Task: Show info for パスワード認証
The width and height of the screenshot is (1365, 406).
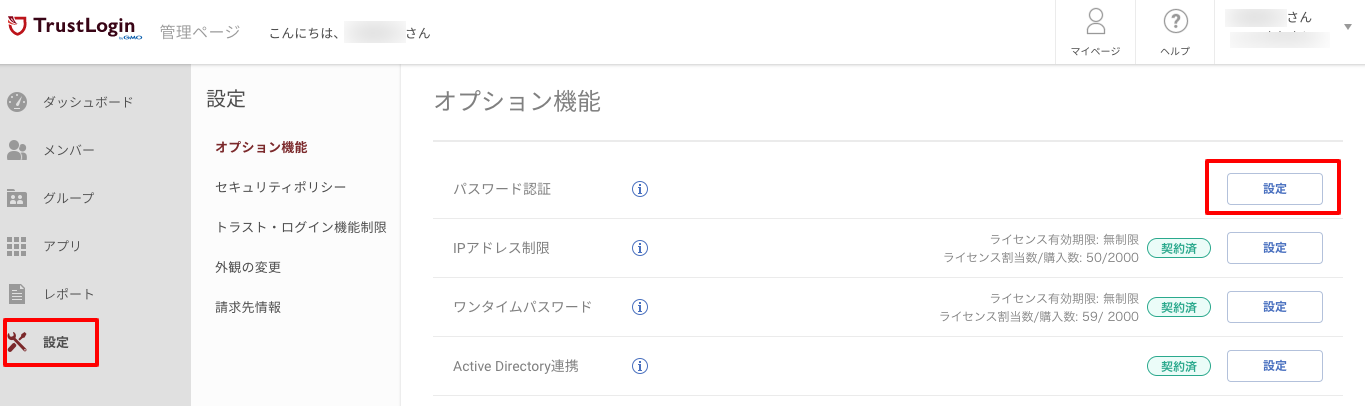Action: (641, 188)
